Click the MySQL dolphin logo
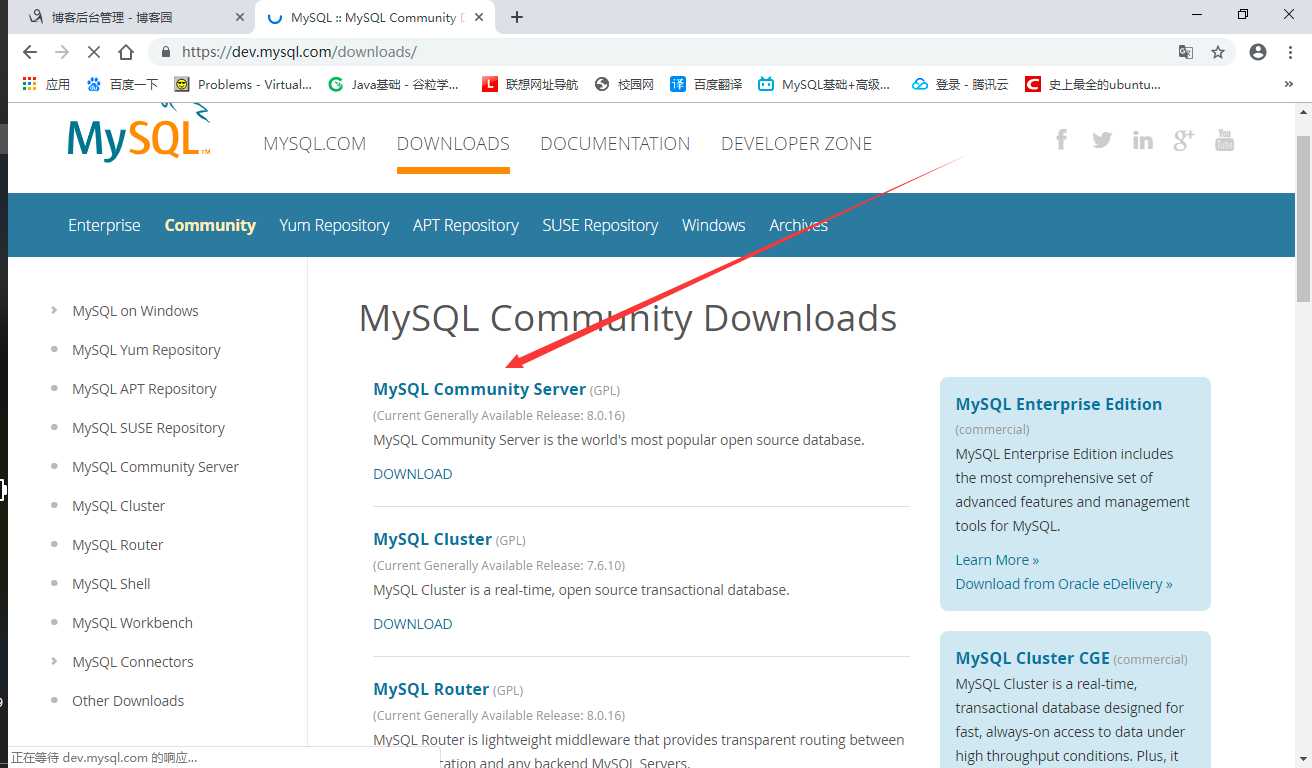1312x768 pixels. coord(139,132)
